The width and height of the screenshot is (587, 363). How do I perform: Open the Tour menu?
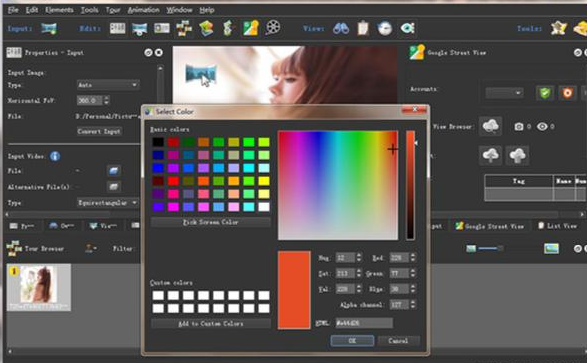coord(113,10)
